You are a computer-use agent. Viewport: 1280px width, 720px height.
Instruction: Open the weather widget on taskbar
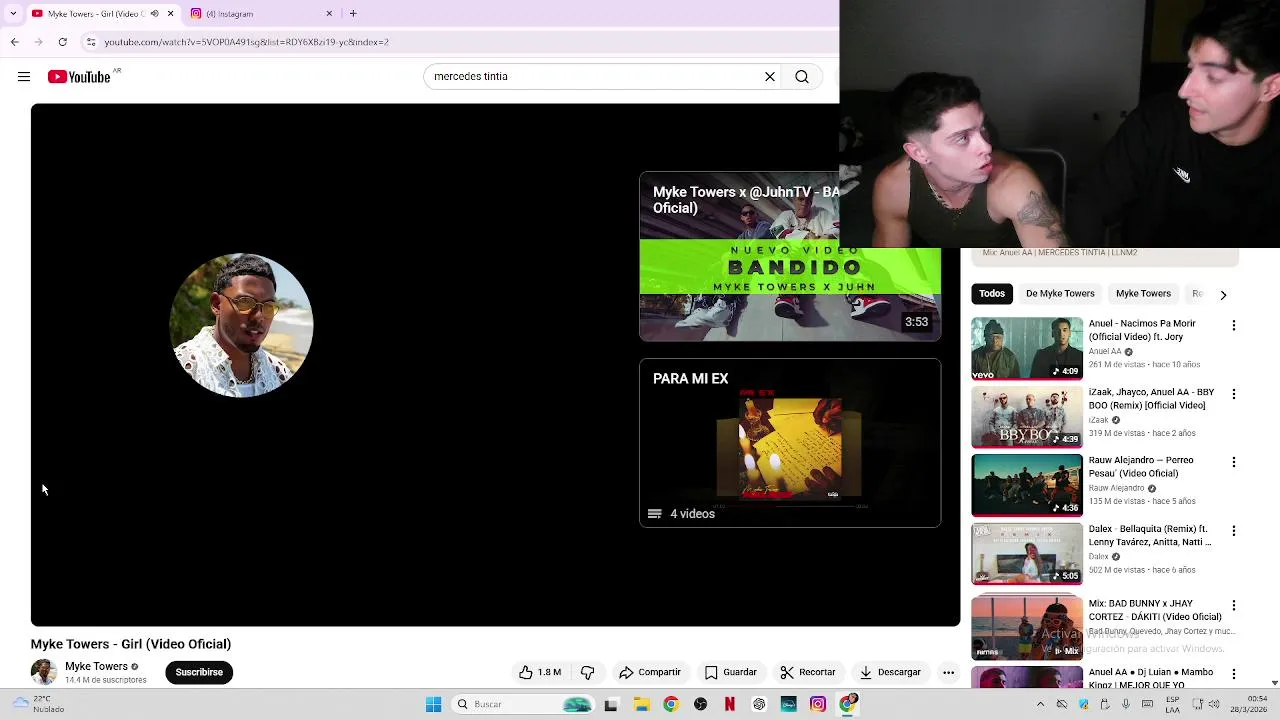coord(36,704)
